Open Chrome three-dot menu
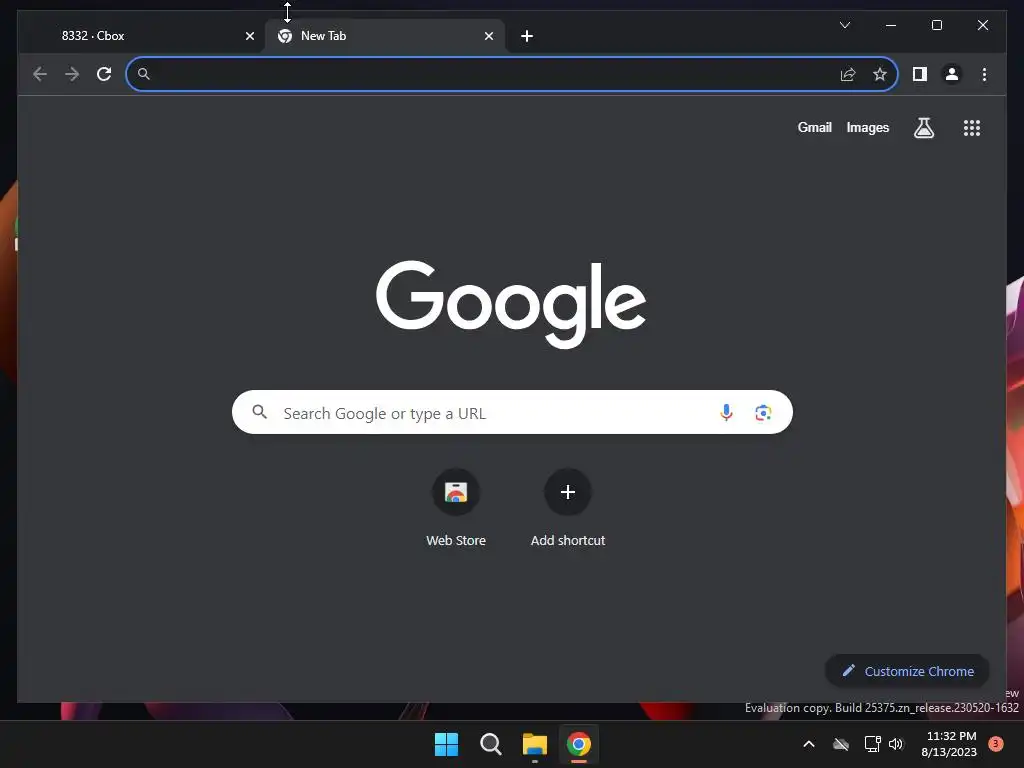The width and height of the screenshot is (1024, 768). tap(984, 74)
